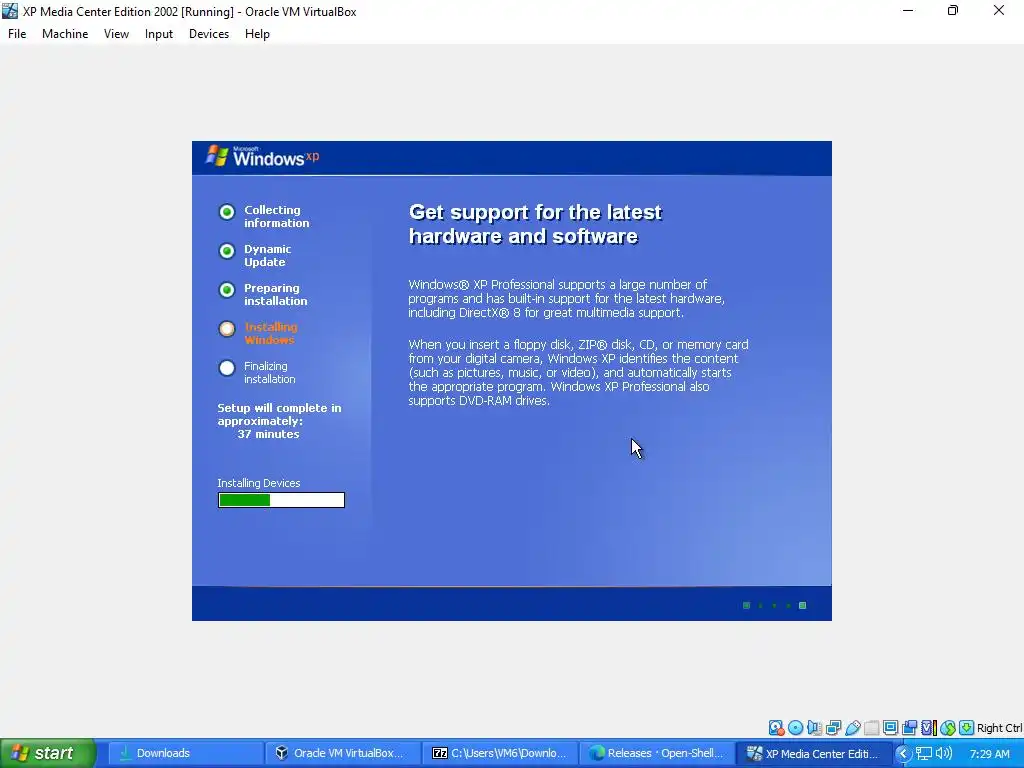
Task: Open the Devices menu
Action: tap(209, 34)
